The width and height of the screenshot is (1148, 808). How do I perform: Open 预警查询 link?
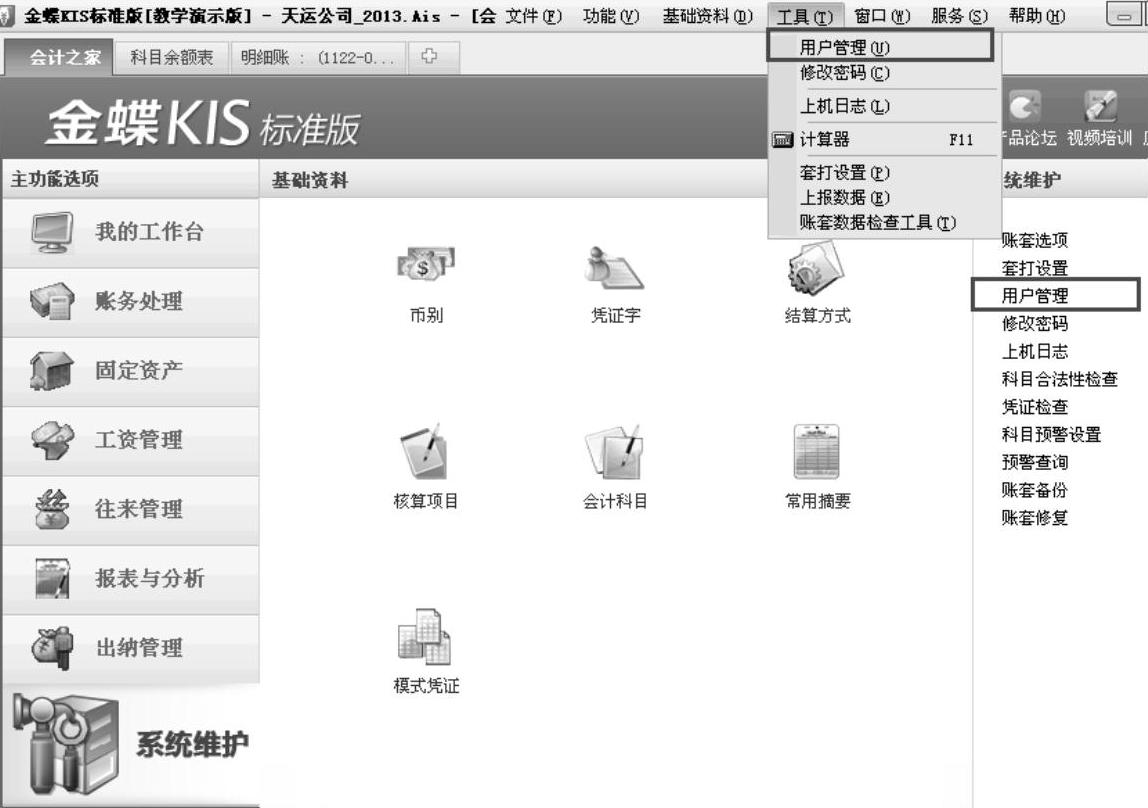[x=1035, y=463]
